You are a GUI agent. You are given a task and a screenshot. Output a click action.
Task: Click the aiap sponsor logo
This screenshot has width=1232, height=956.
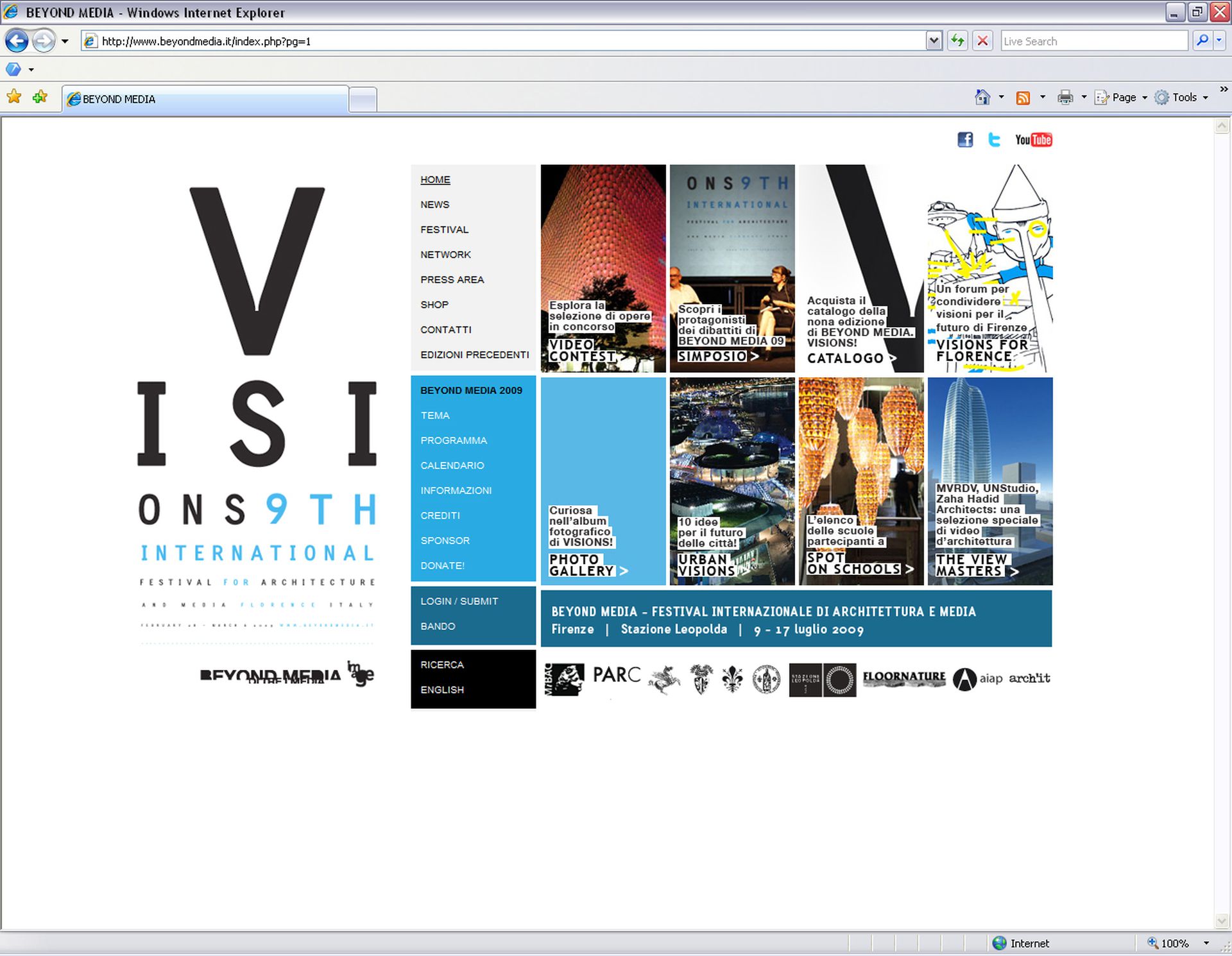[978, 679]
